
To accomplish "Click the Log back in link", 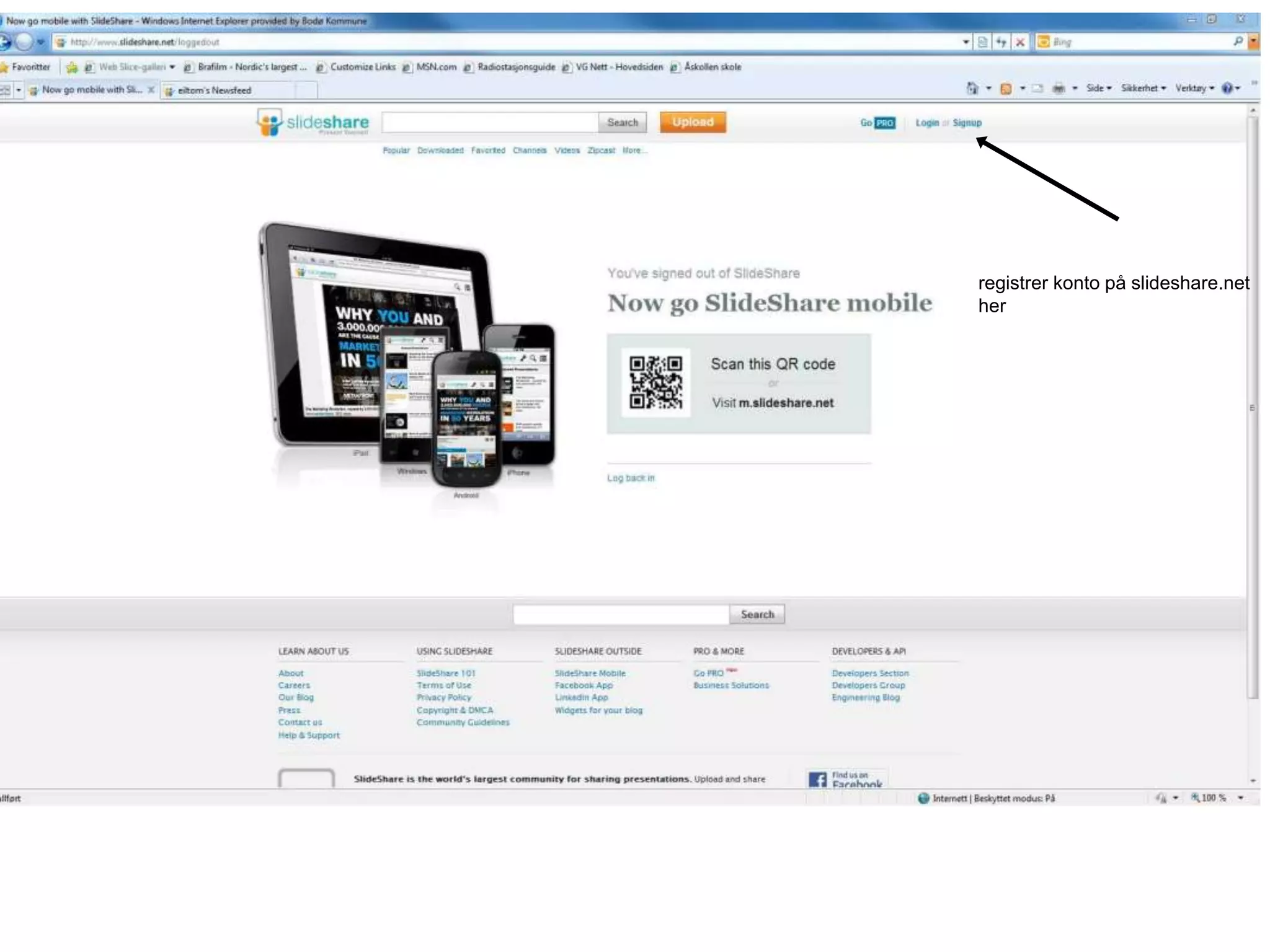I will click(631, 478).
